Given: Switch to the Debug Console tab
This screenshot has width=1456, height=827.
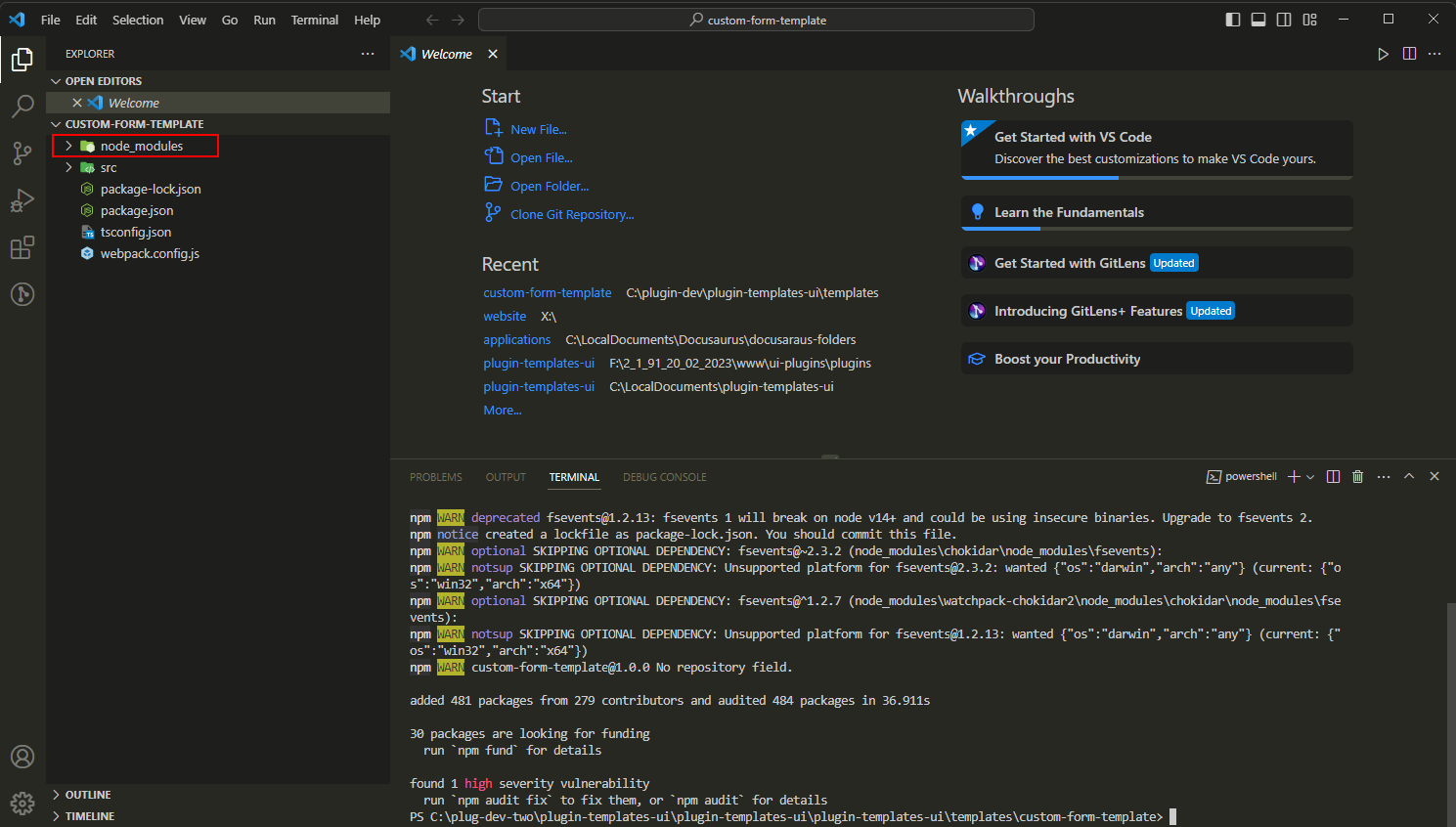Looking at the screenshot, I should 665,477.
